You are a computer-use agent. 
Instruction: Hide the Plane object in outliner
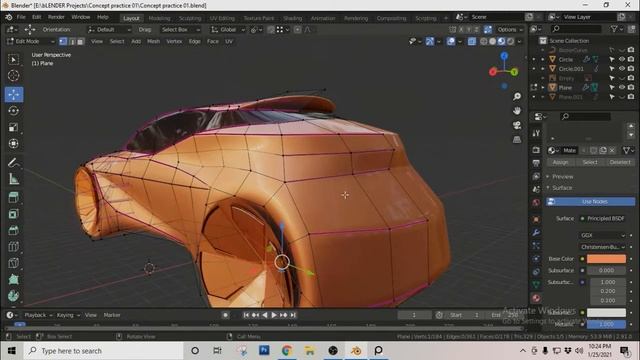(x=622, y=87)
